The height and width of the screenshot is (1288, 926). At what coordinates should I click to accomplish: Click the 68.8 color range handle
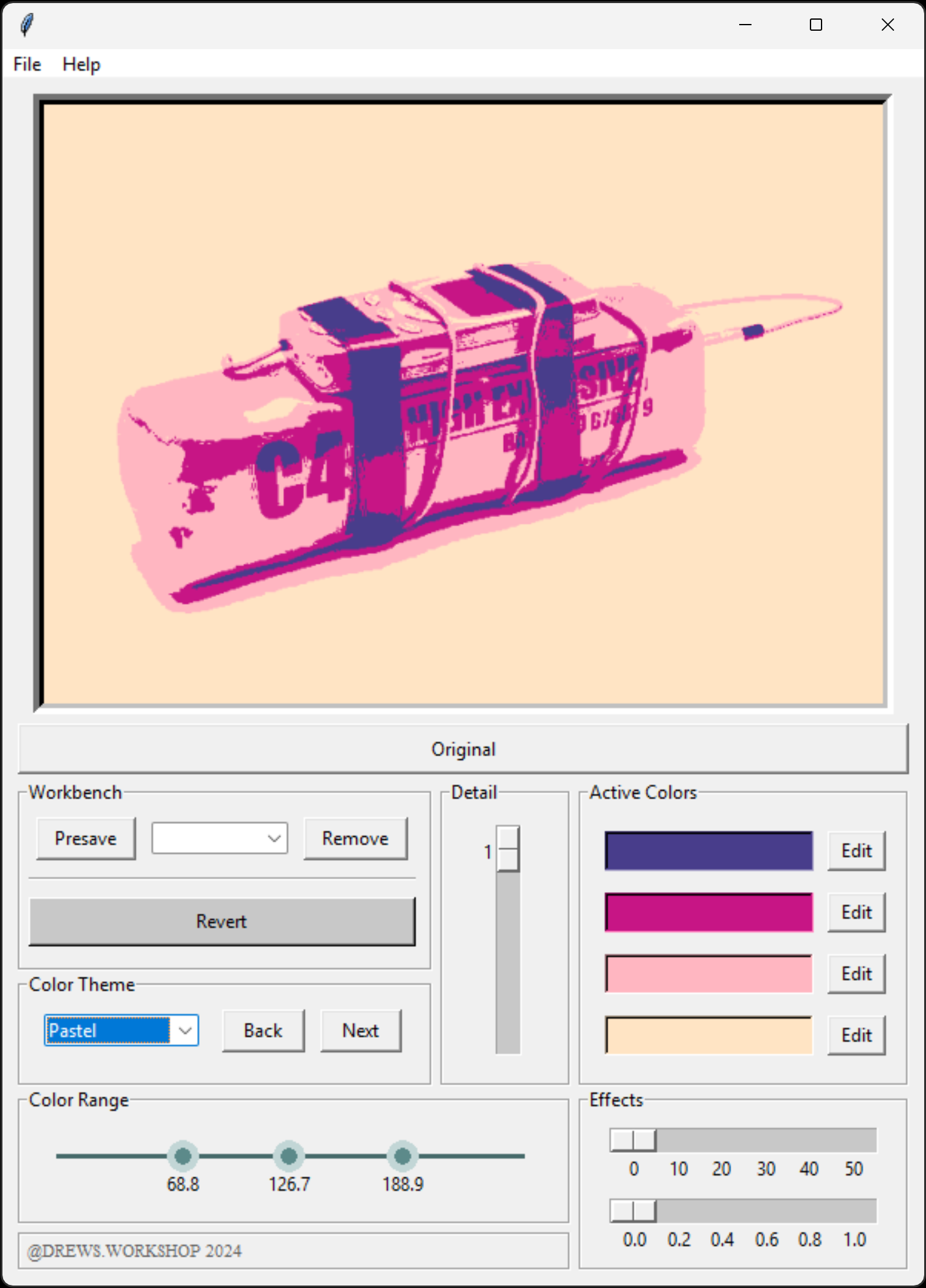point(183,1156)
